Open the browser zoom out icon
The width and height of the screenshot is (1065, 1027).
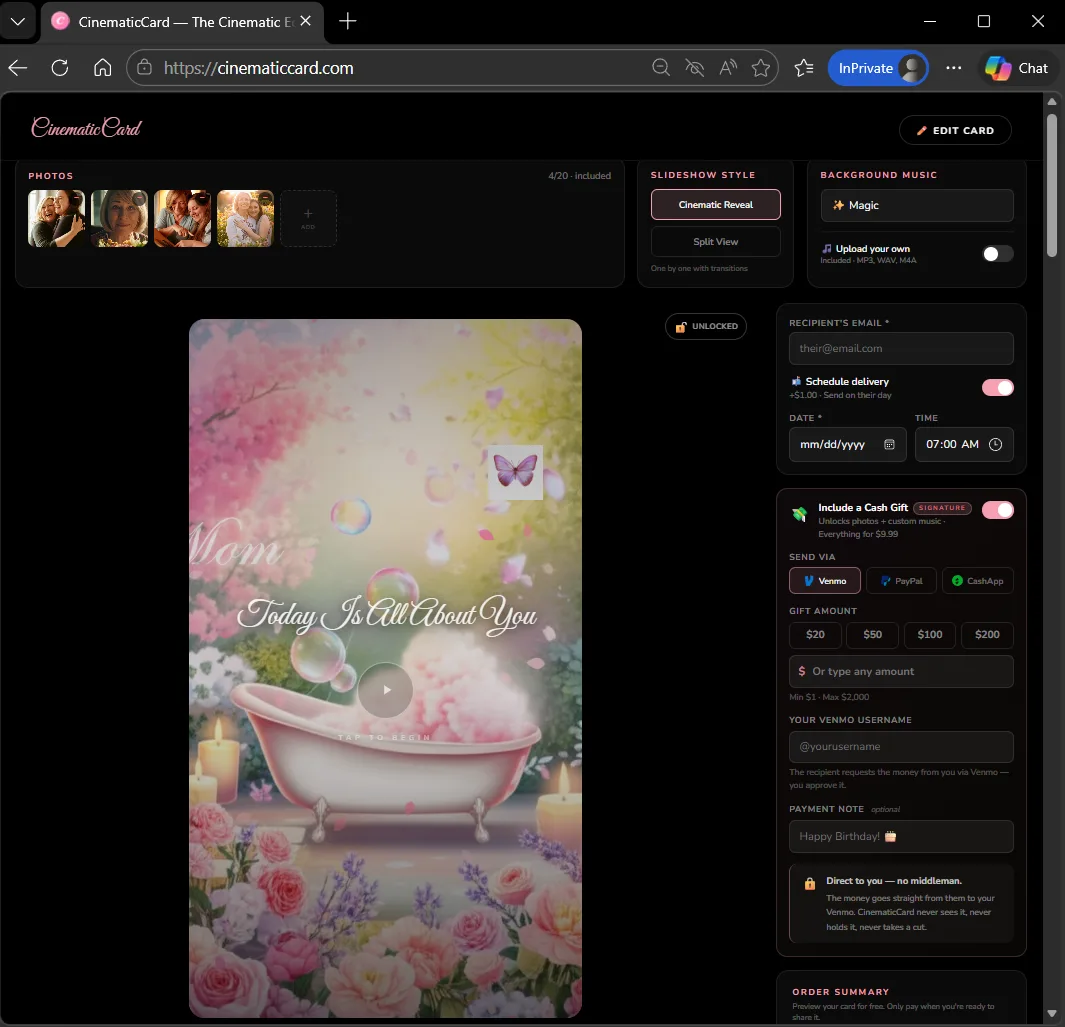[x=661, y=68]
